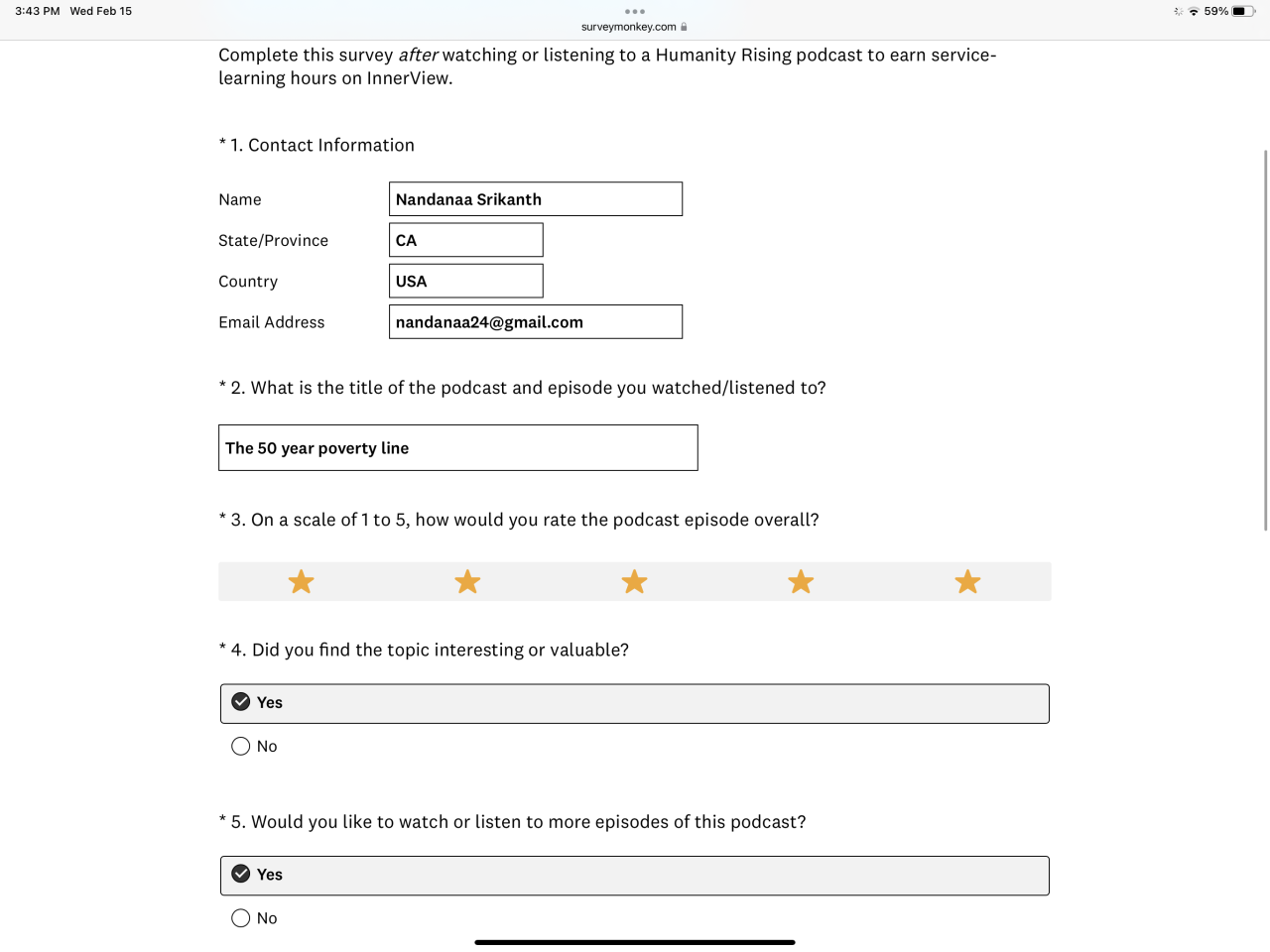Image resolution: width=1270 pixels, height=952 pixels.
Task: Select Yes for question 5 more episodes
Action: (241, 874)
